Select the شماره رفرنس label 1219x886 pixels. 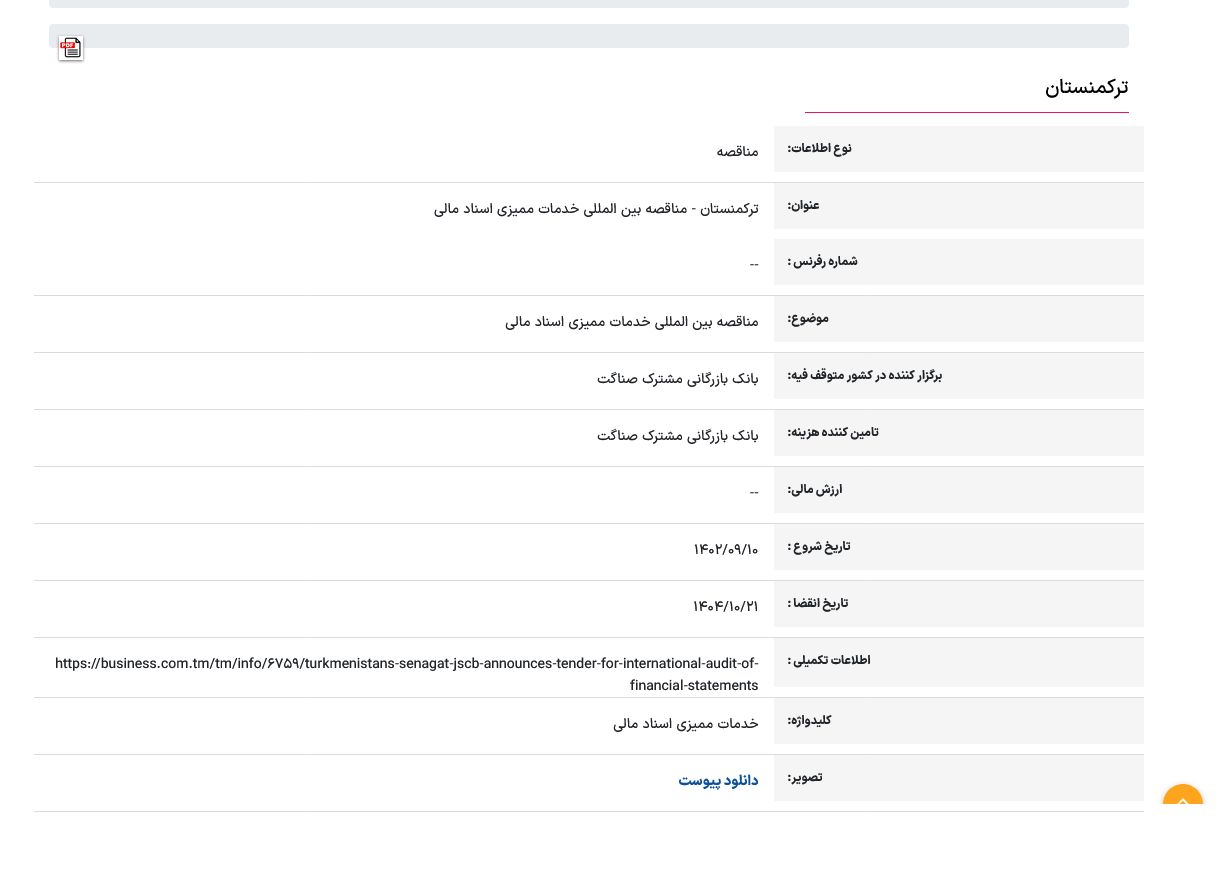click(822, 261)
